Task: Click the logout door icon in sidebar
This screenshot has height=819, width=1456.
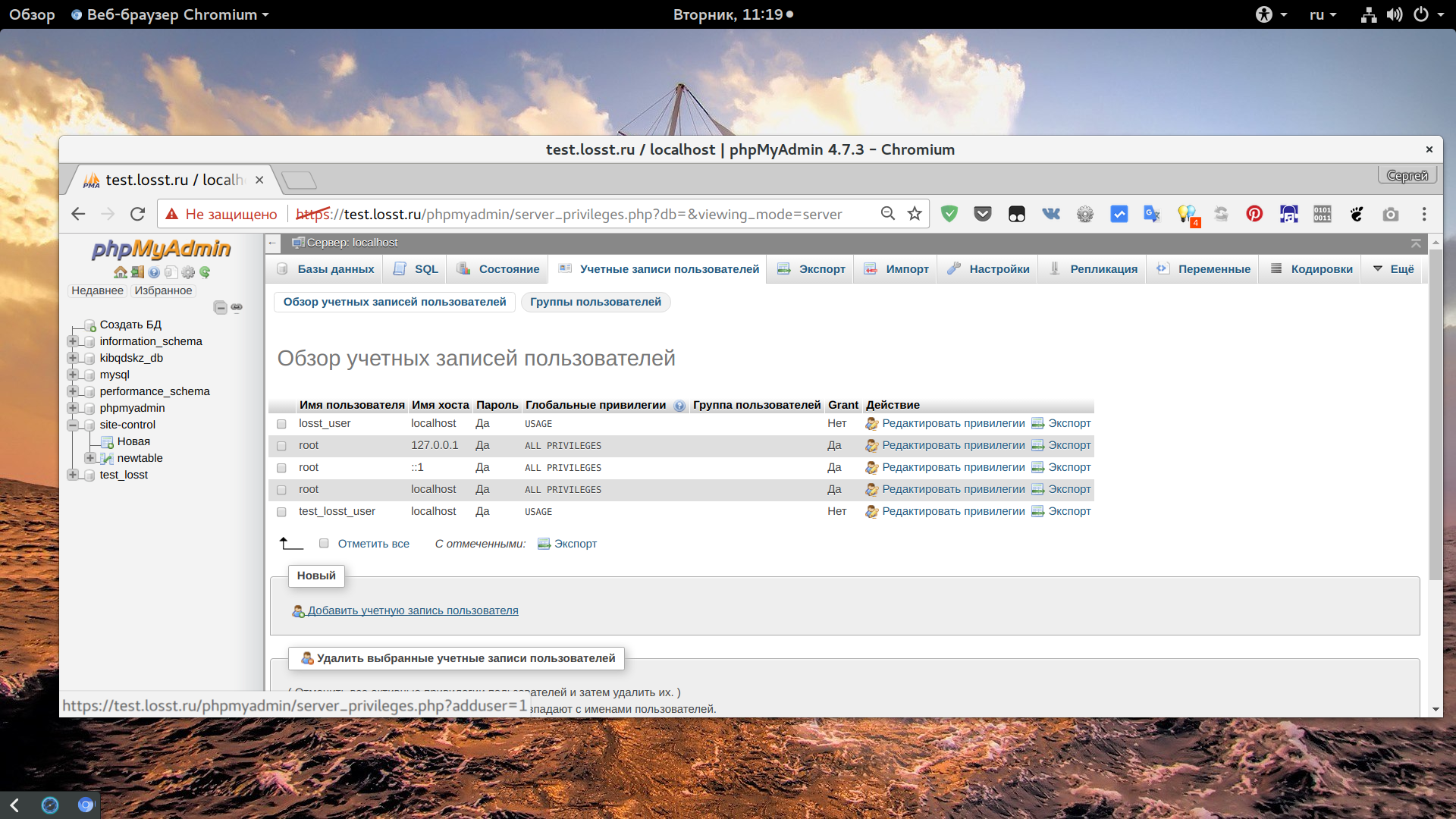Action: click(x=137, y=272)
